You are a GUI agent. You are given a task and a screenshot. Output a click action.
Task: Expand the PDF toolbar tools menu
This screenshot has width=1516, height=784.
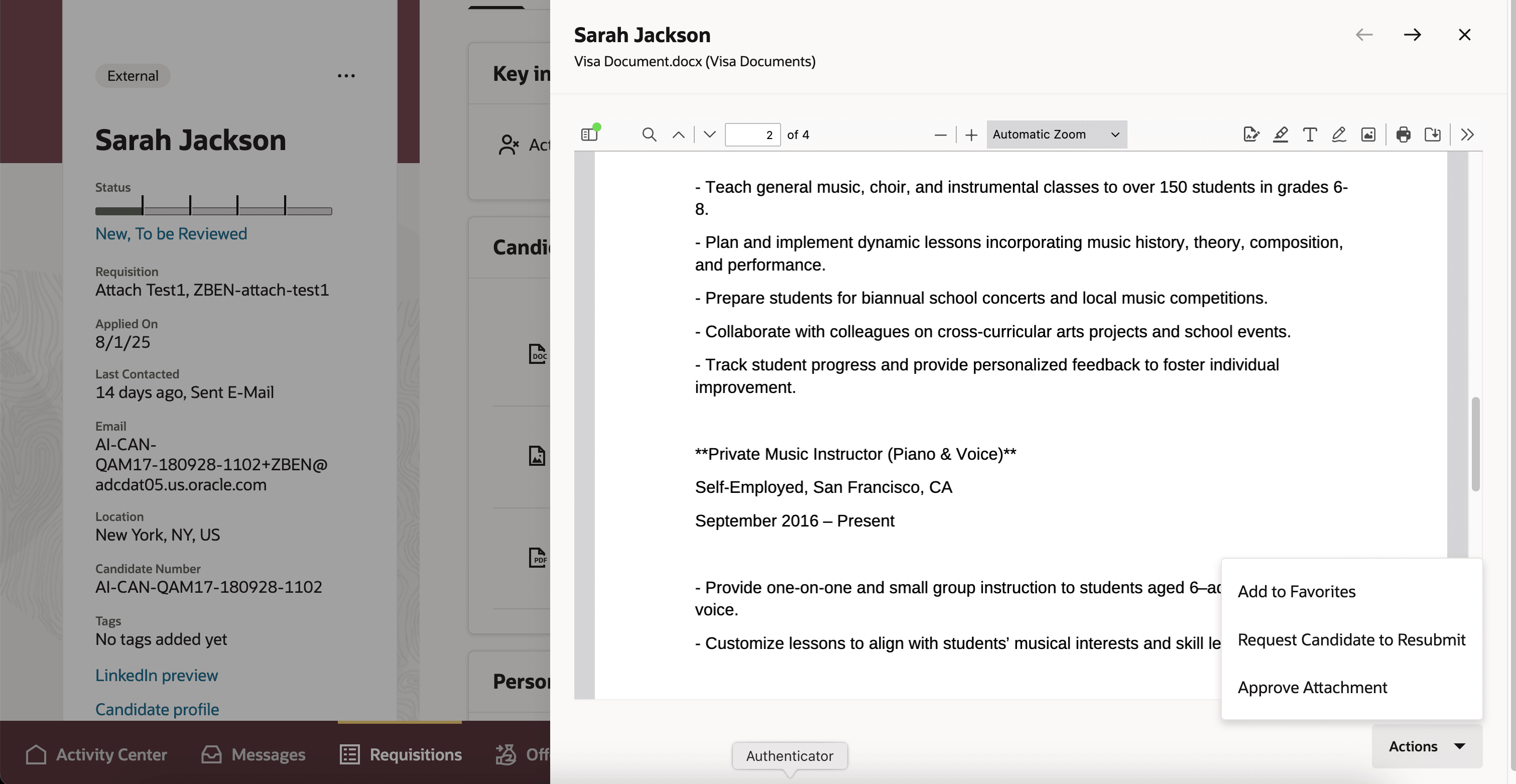(1467, 135)
